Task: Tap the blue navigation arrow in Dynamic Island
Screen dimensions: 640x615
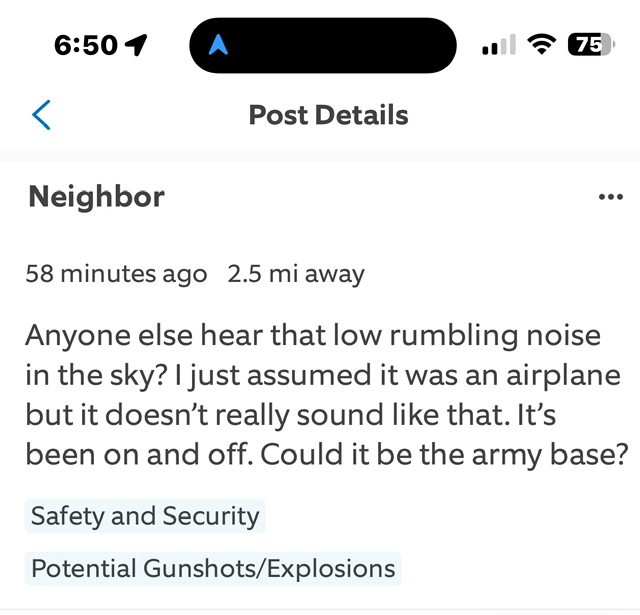Action: [220, 46]
